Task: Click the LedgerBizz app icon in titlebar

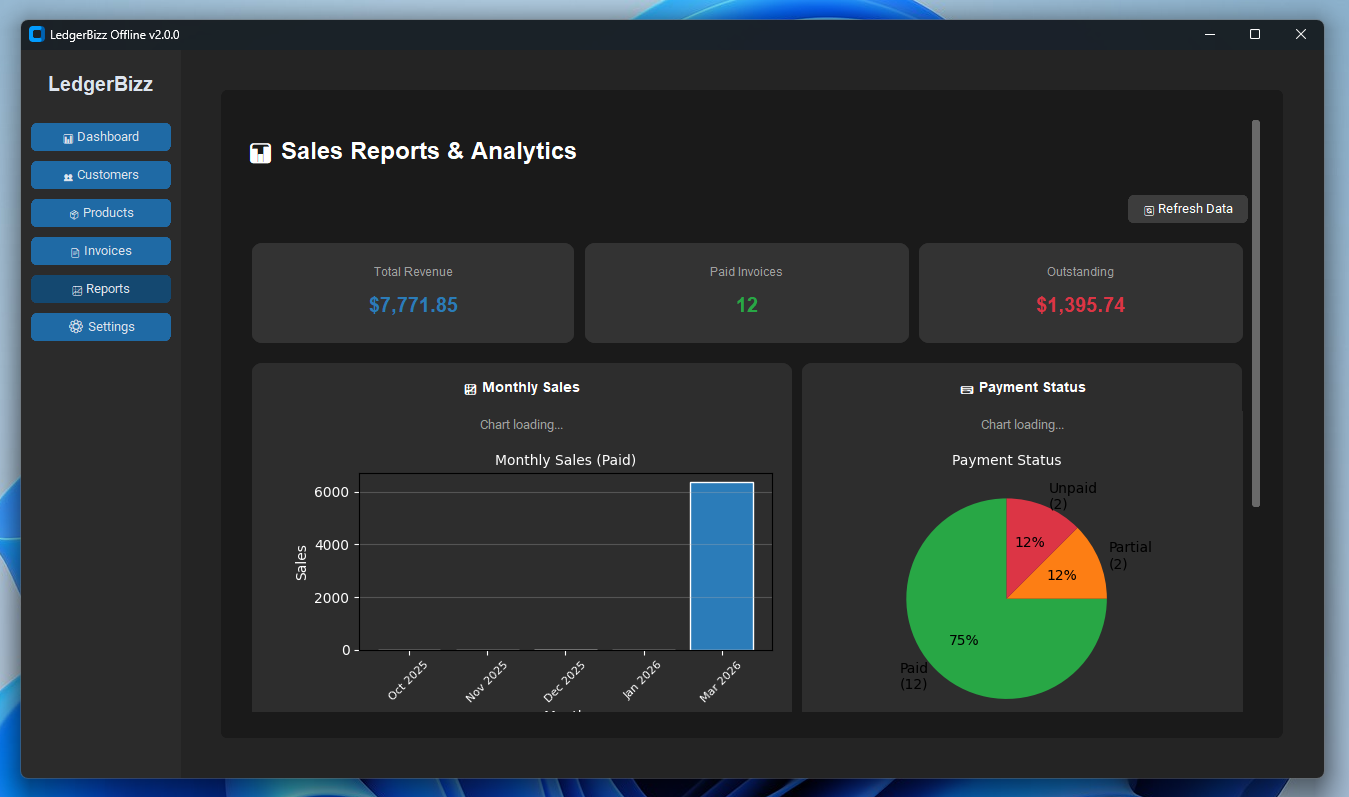Action: (36, 33)
